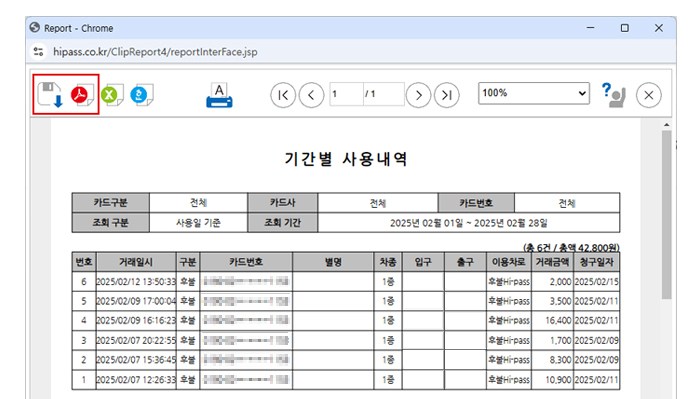Close the report viewer with round X
This screenshot has width=700, height=399.
(649, 95)
